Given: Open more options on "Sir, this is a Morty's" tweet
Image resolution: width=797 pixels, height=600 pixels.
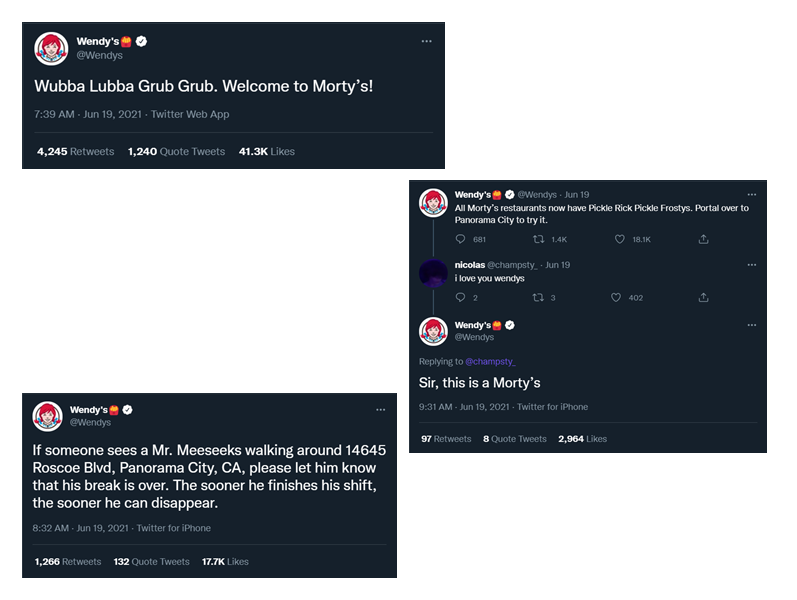Looking at the screenshot, I should point(751,325).
